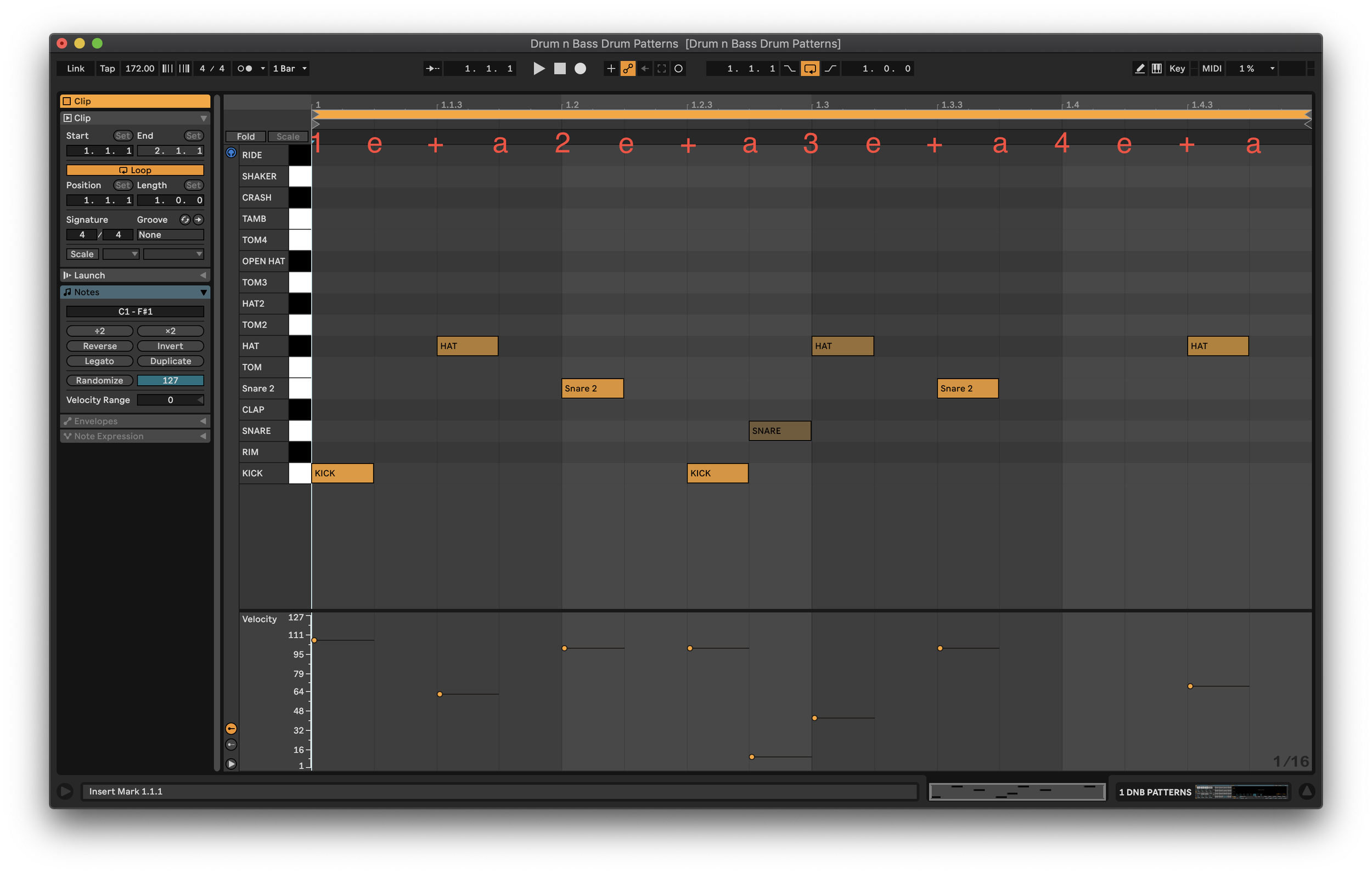Select the SNARE note in piano roll
The height and width of the screenshot is (874, 1372).
[x=779, y=431]
